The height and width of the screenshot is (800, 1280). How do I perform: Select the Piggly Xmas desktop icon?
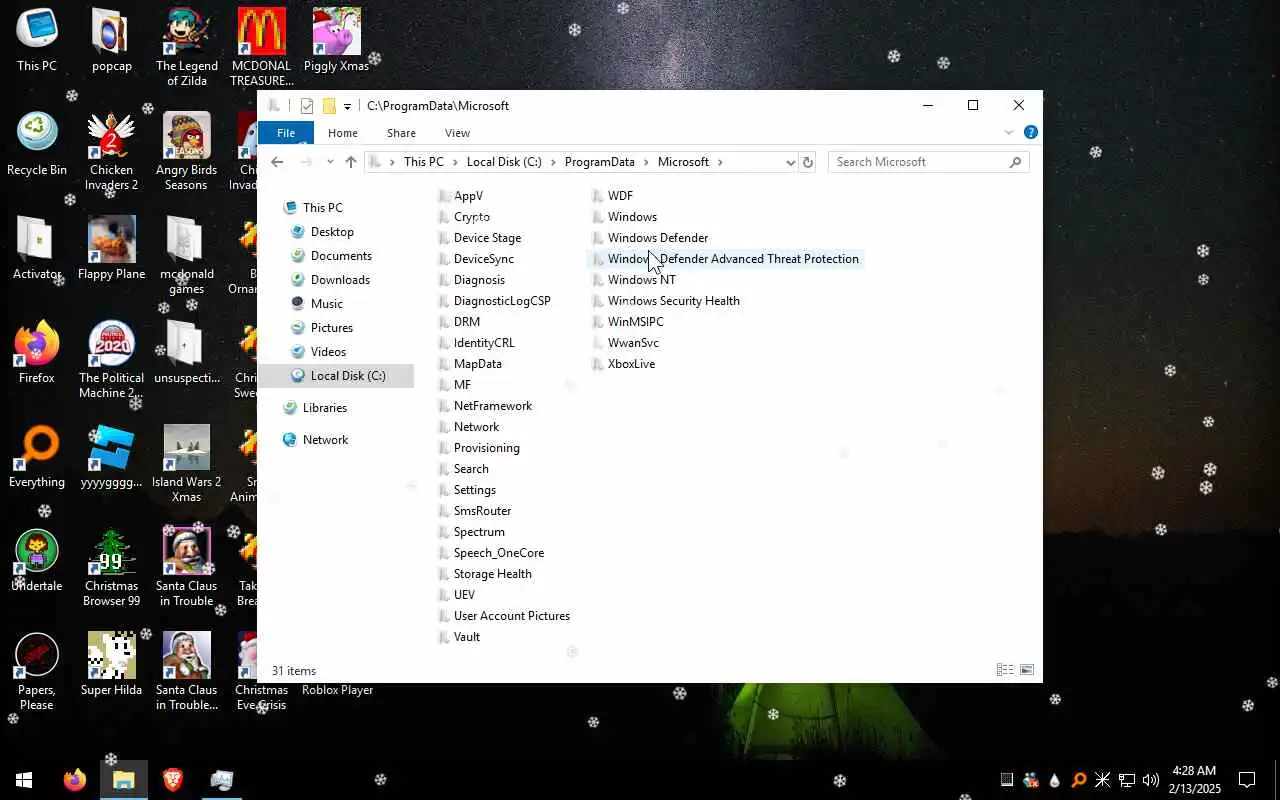(x=337, y=41)
